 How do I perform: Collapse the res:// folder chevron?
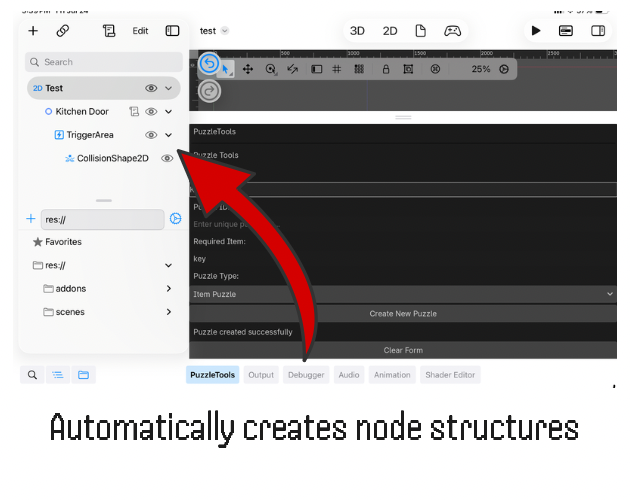[x=168, y=265]
